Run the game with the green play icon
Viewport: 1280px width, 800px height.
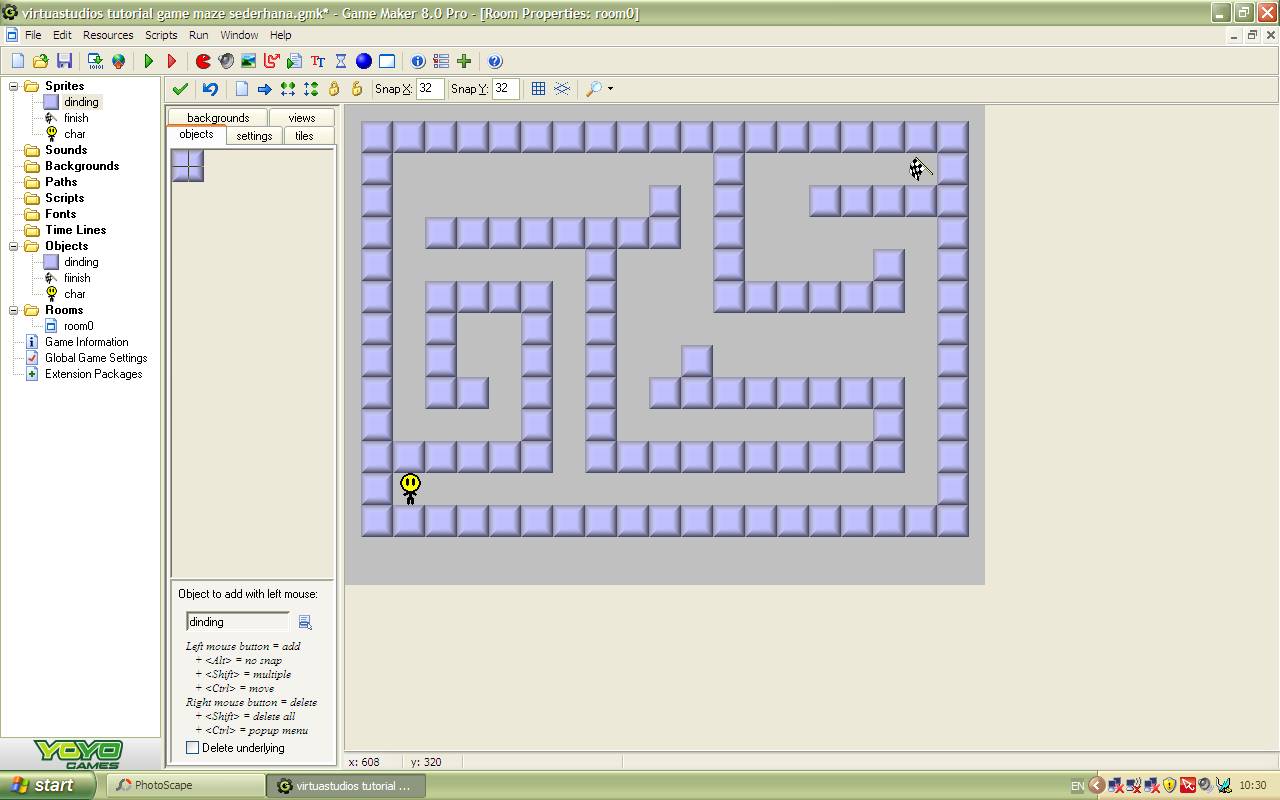(147, 60)
